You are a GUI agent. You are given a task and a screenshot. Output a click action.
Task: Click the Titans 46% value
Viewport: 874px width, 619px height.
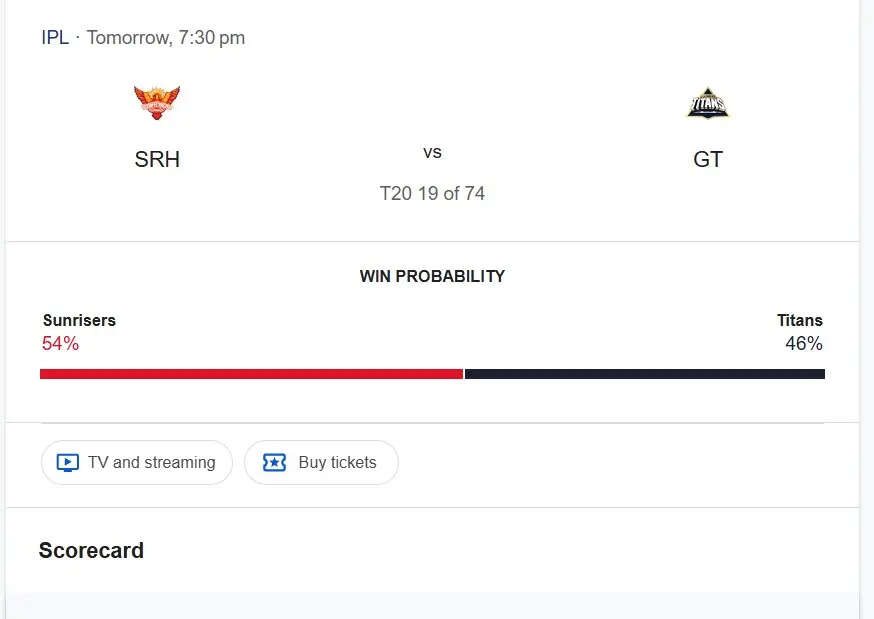(x=804, y=344)
